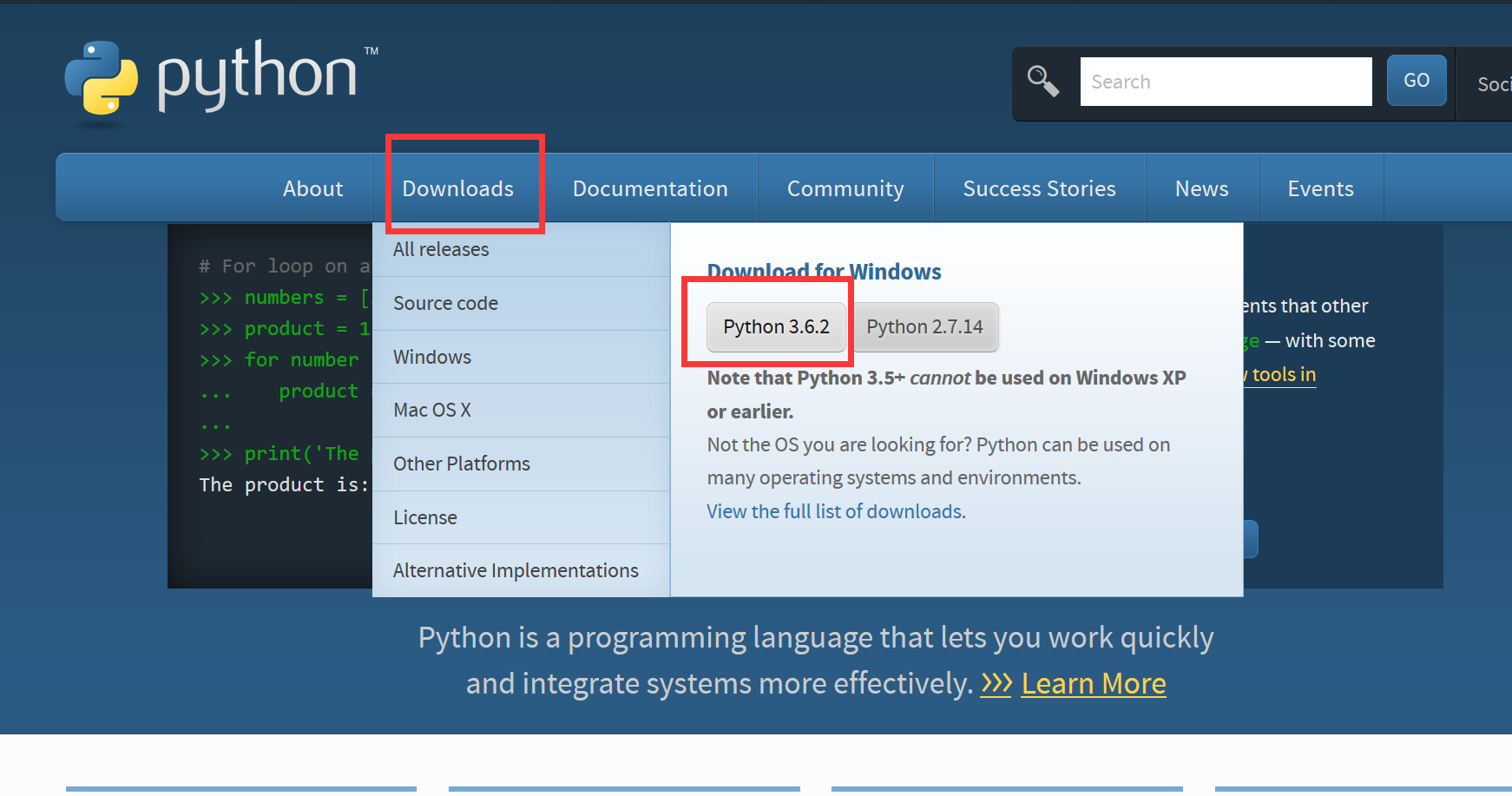
Task: Select Other Platforms entry
Action: [x=521, y=464]
